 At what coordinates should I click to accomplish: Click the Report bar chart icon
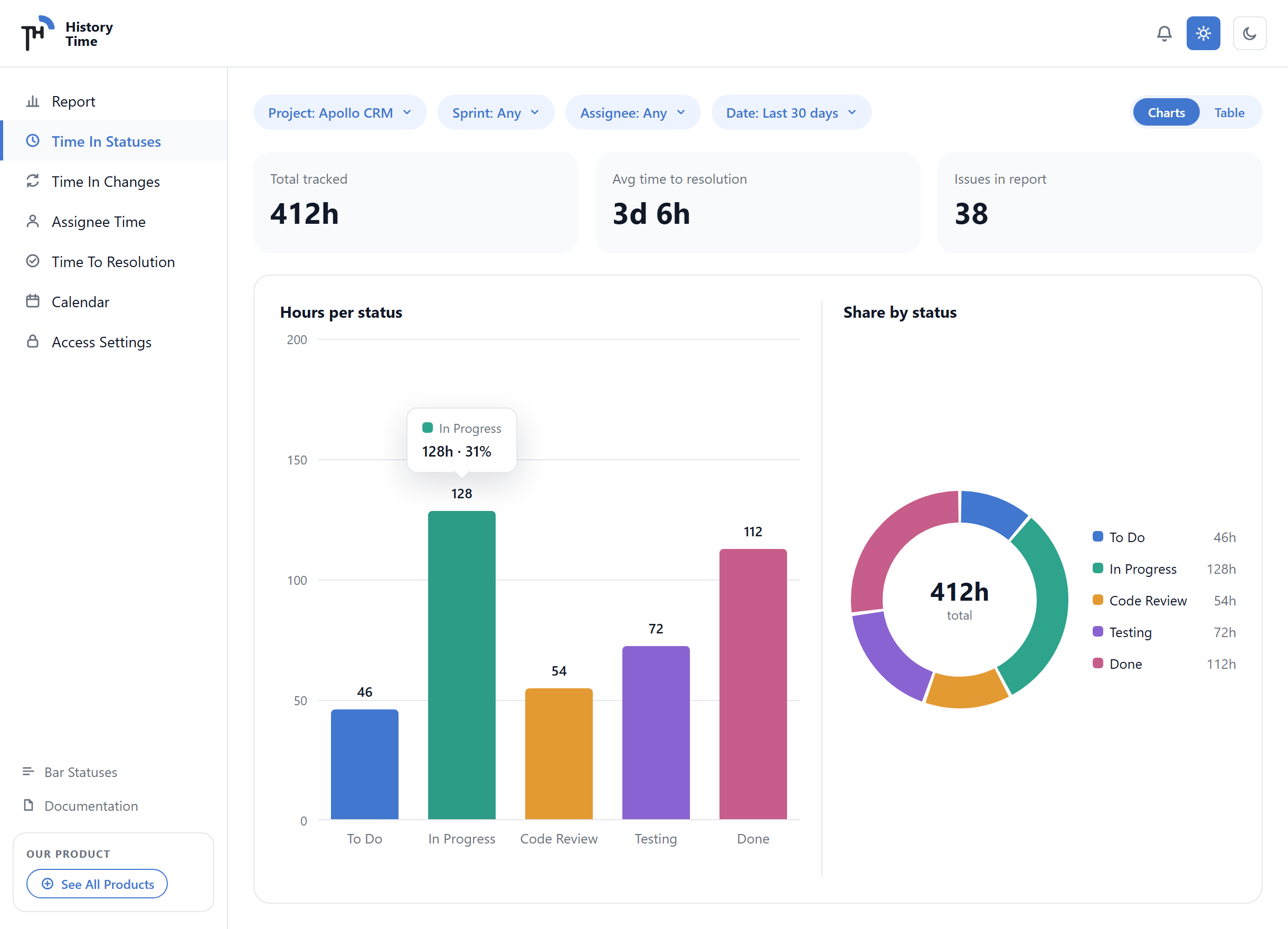pos(33,102)
